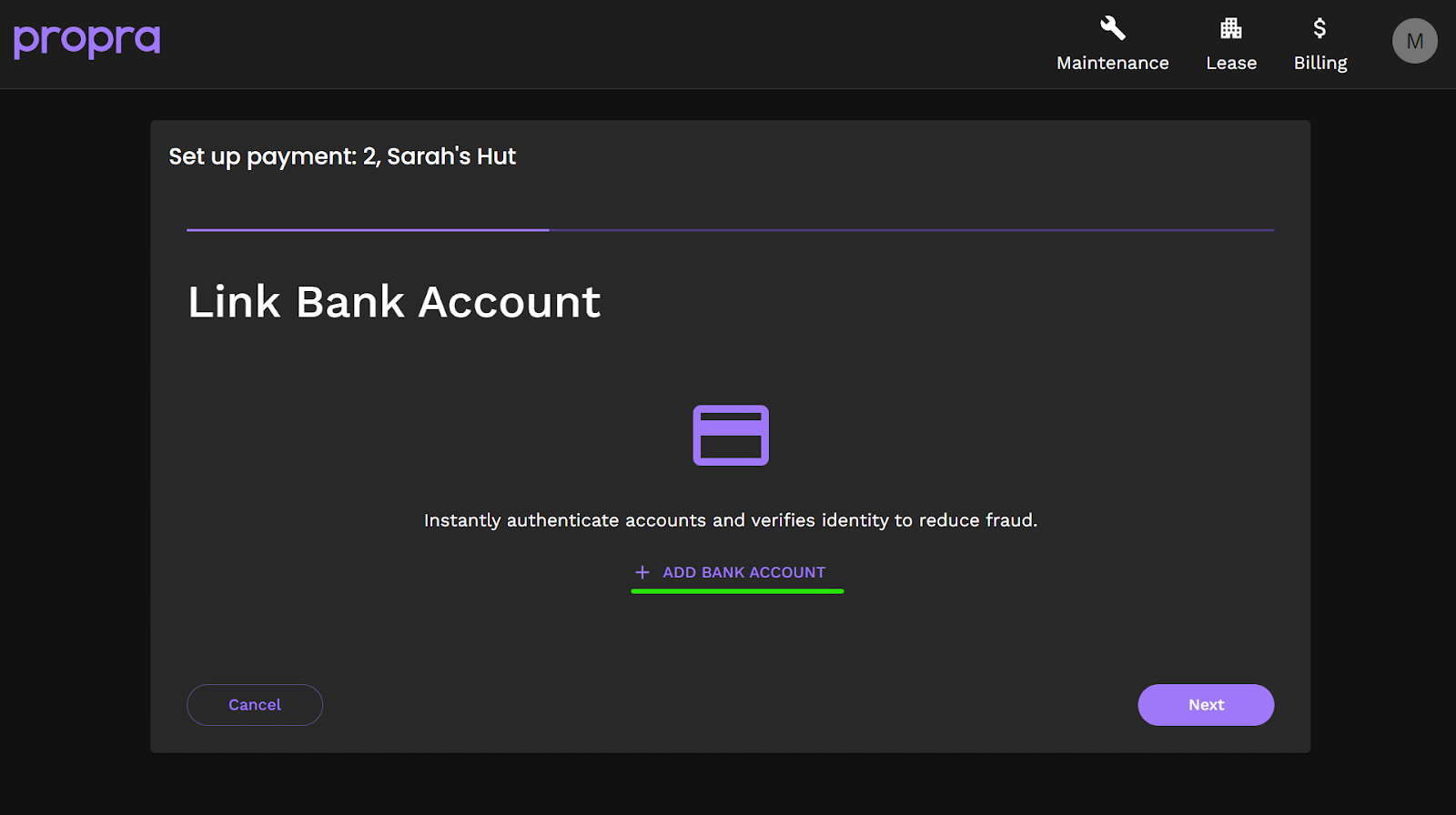Viewport: 1456px width, 815px height.
Task: Select the Maintenance menu label
Action: point(1112,63)
